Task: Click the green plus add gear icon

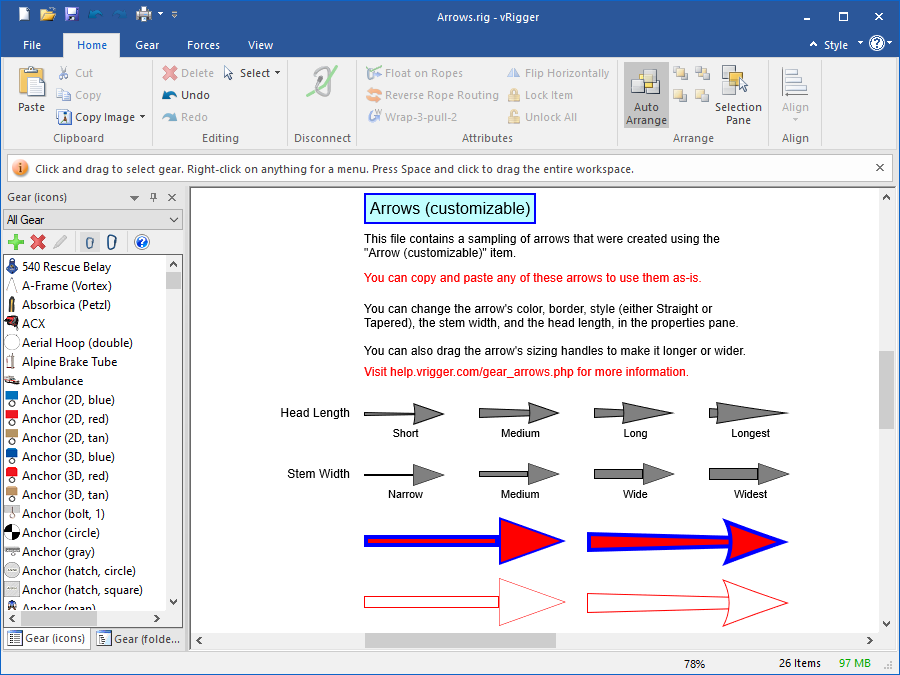Action: (15, 242)
